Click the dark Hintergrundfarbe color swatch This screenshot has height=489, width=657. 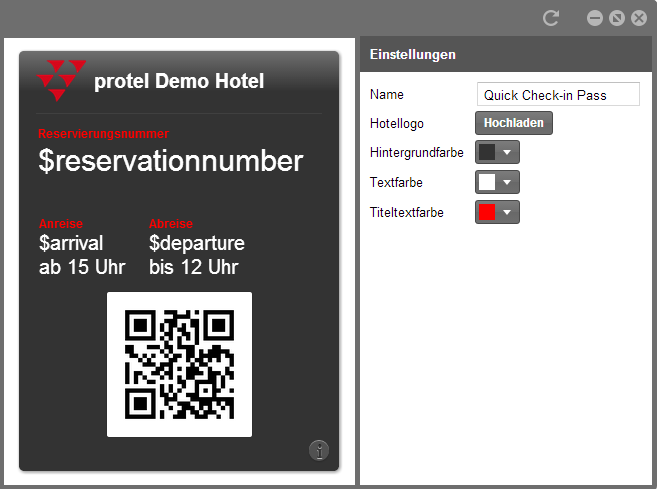pos(487,152)
